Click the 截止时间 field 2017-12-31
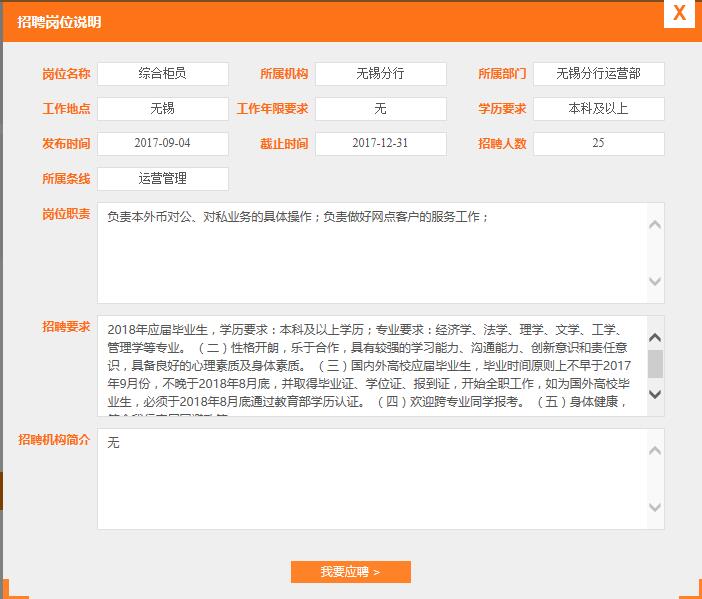Image resolution: width=702 pixels, height=599 pixels. pyautogui.click(x=380, y=144)
